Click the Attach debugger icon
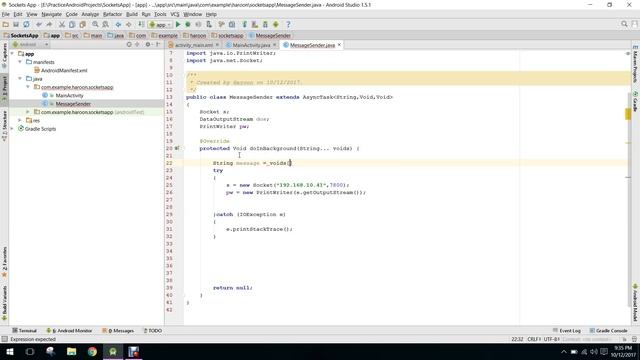This screenshot has width=640, height=360. [x=209, y=24]
